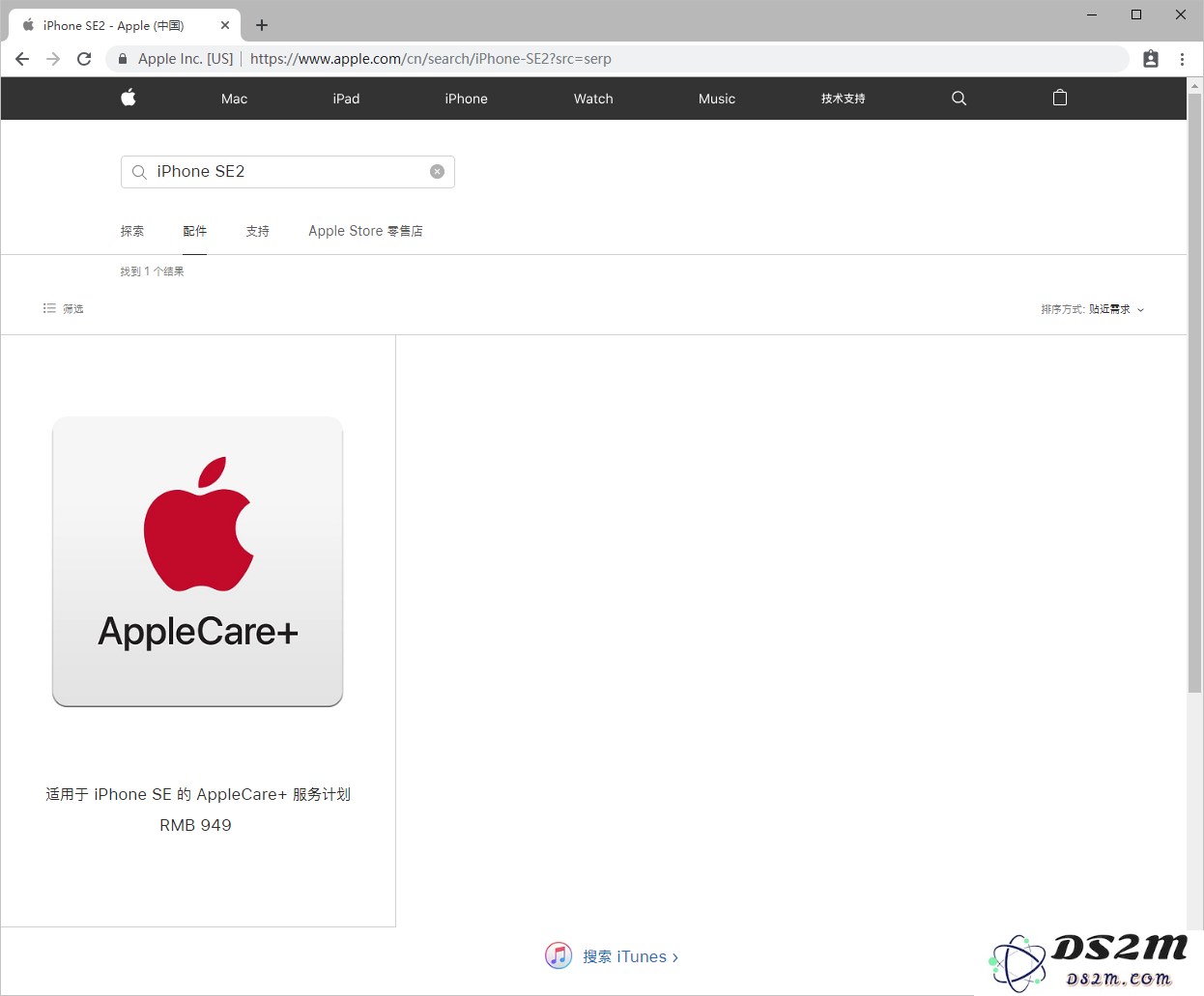Reload the page

click(x=84, y=59)
